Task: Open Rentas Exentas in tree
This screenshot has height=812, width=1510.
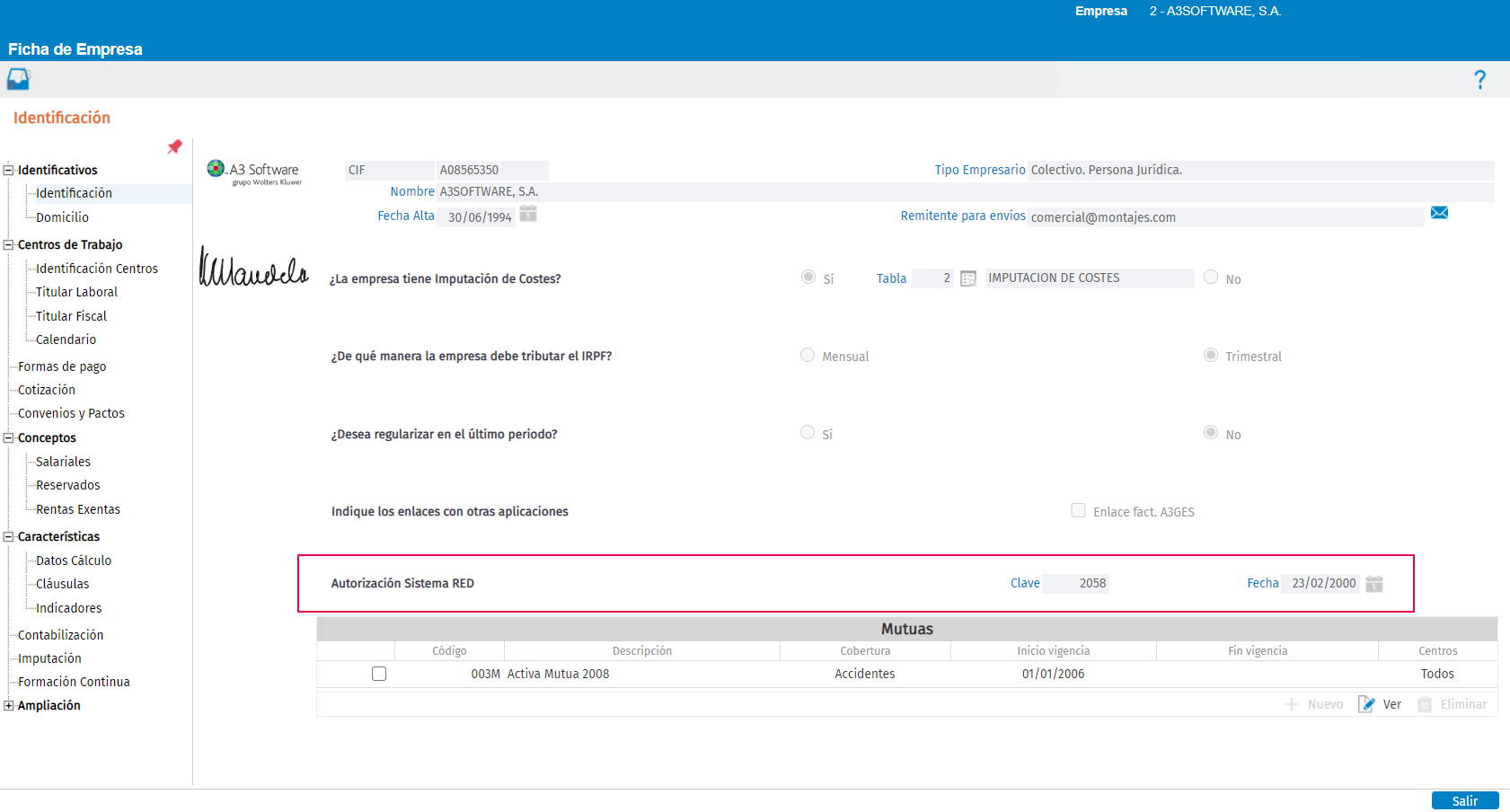Action: pyautogui.click(x=78, y=509)
